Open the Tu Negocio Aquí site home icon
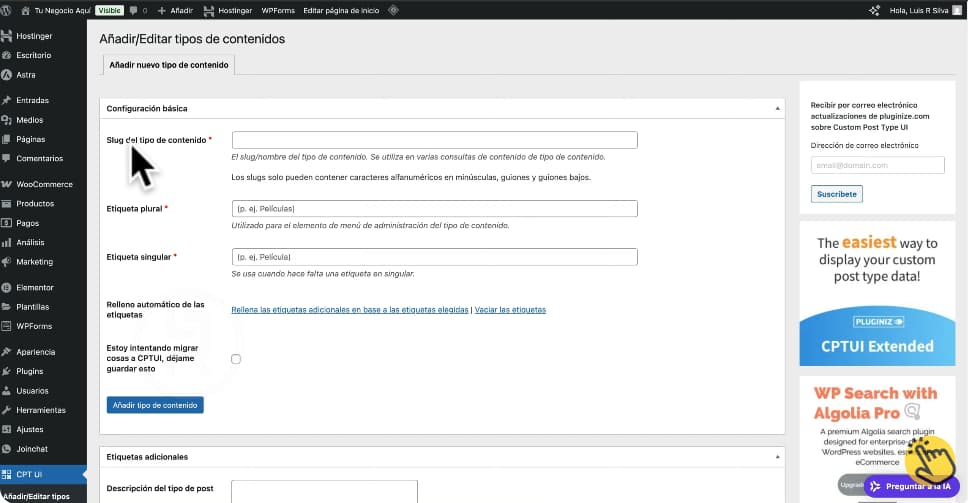968x503 pixels. click(25, 10)
